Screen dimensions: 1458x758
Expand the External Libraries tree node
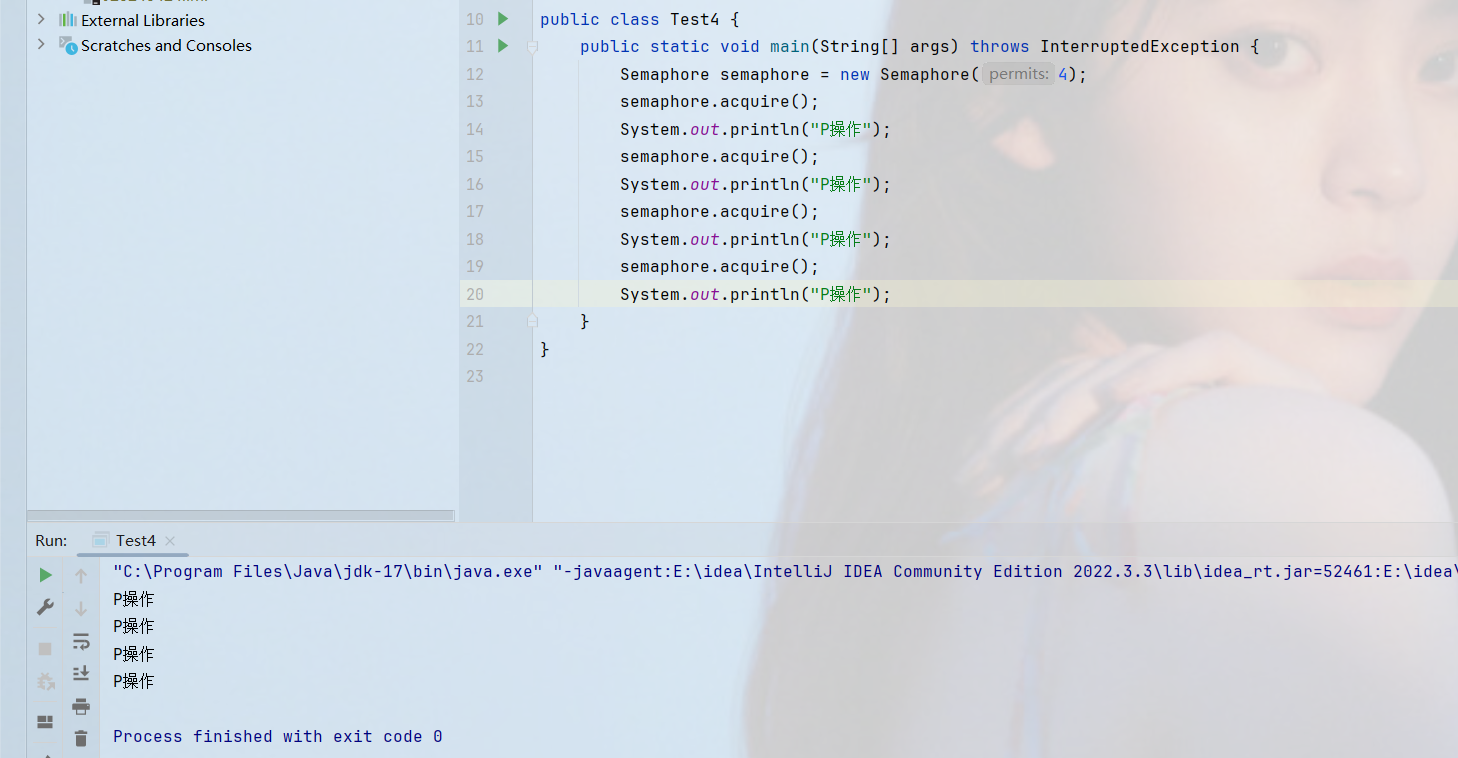click(41, 19)
